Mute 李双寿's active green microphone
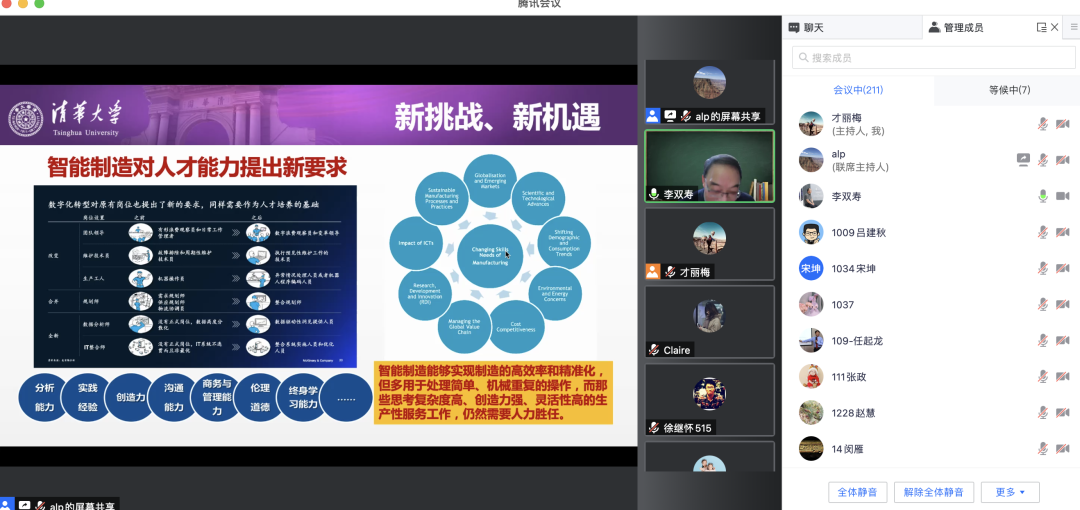The height and width of the screenshot is (510, 1080). [1043, 196]
